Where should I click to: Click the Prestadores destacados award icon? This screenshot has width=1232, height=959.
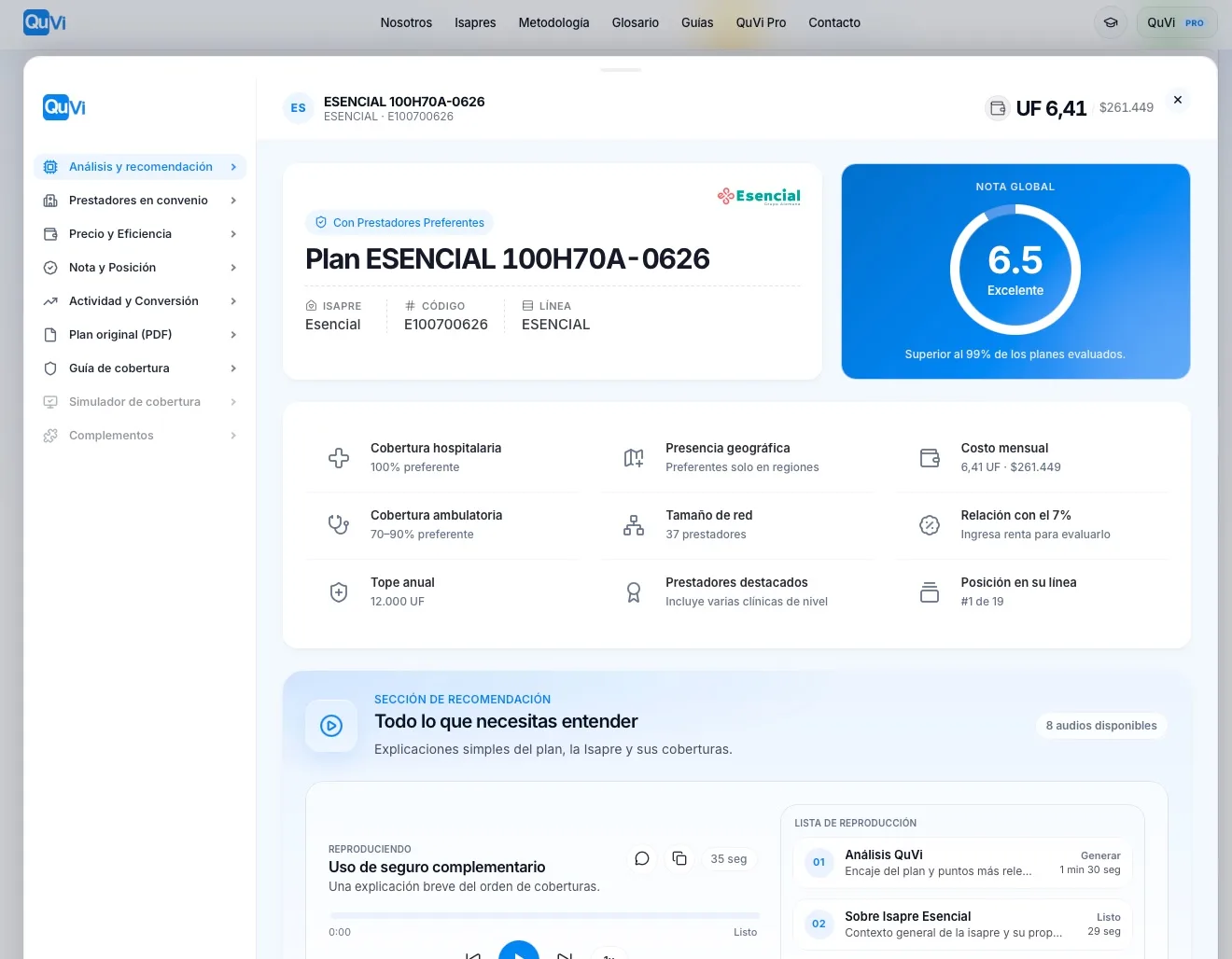[x=634, y=591]
